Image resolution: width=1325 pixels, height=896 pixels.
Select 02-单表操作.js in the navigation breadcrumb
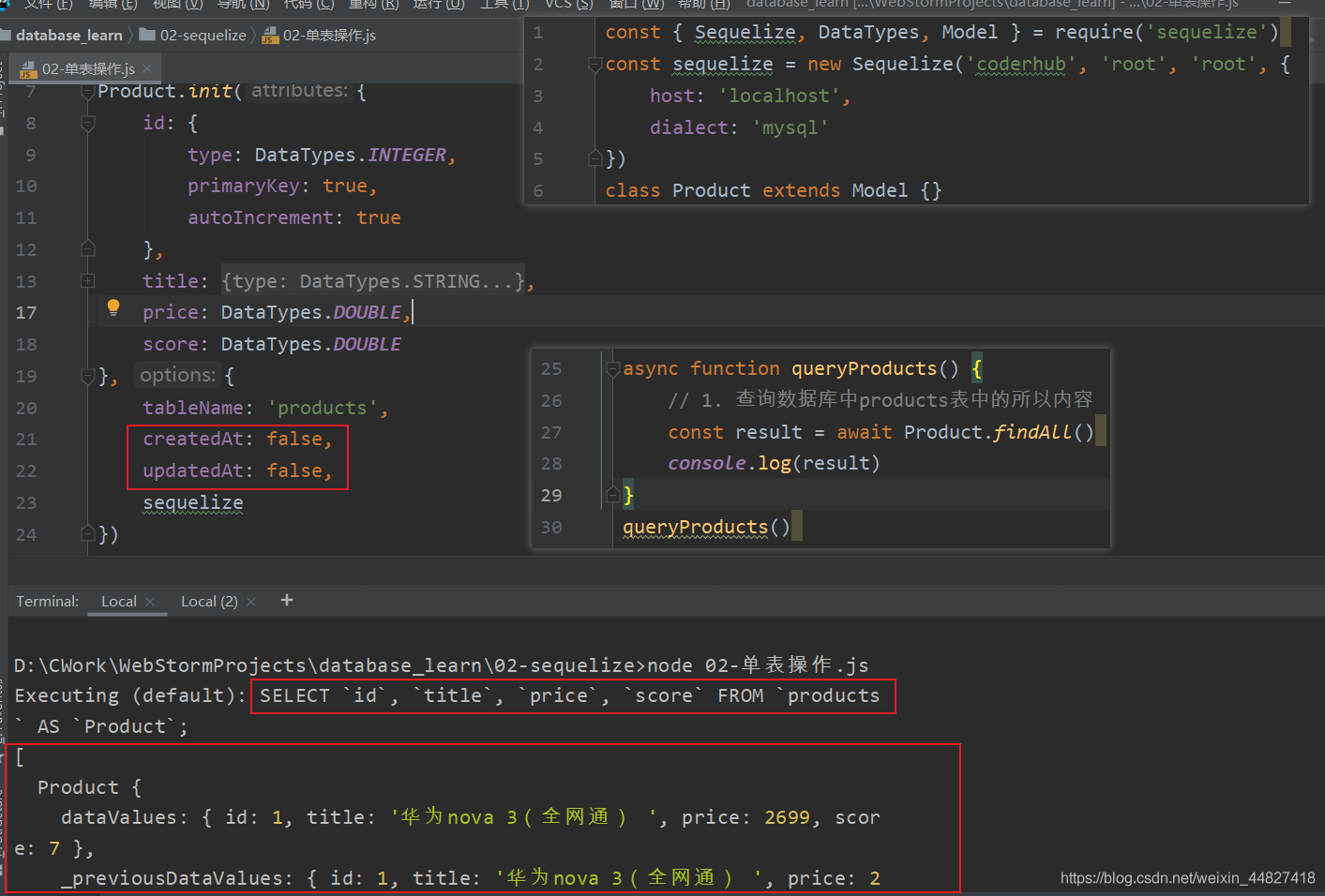[x=329, y=36]
